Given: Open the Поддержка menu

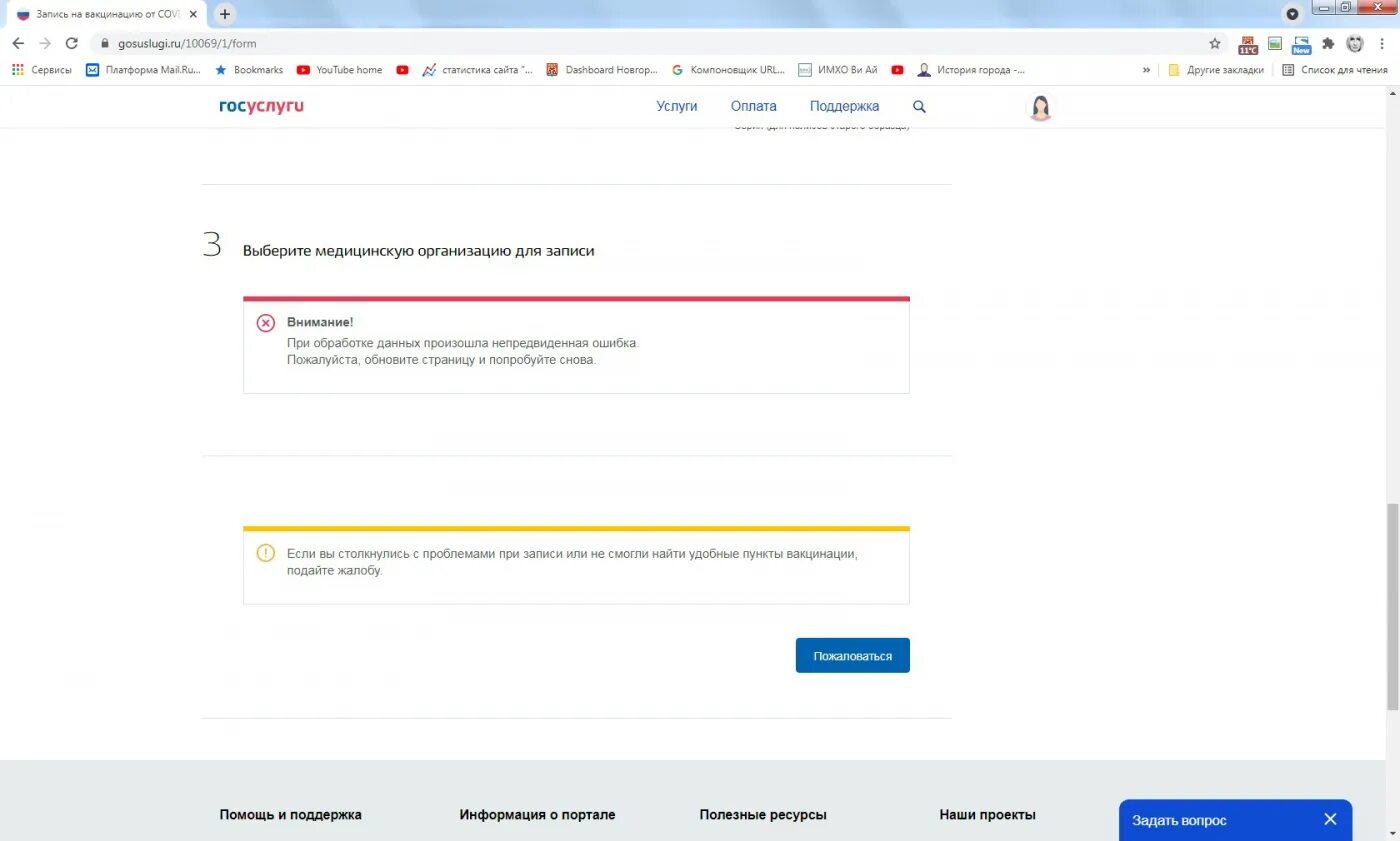Looking at the screenshot, I should tap(844, 106).
